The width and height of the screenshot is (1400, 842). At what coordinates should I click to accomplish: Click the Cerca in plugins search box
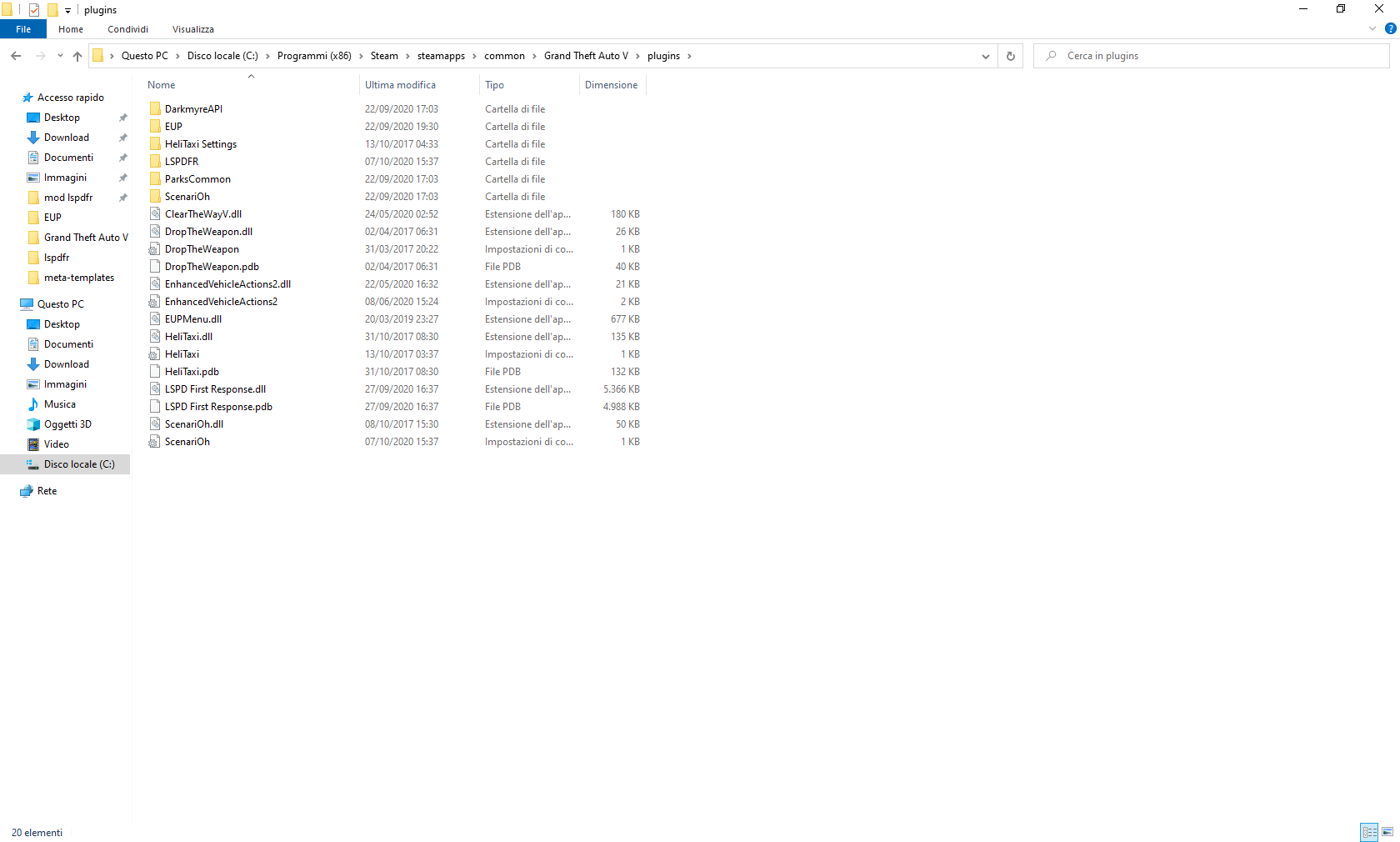(1212, 56)
